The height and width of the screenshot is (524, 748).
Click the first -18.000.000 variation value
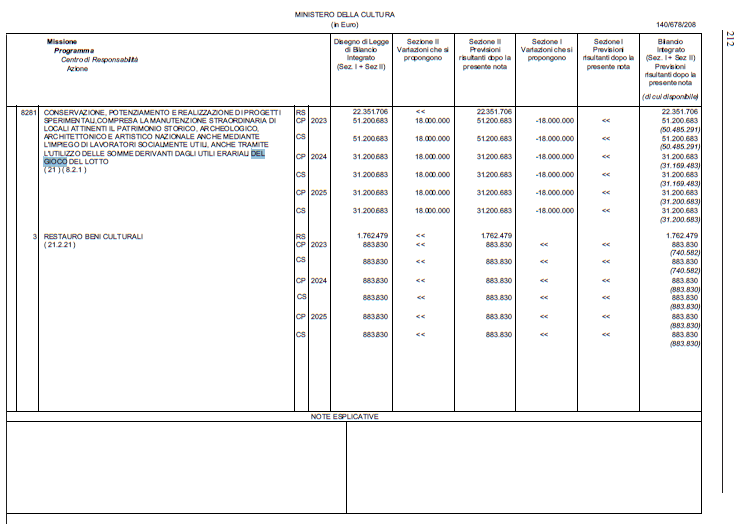click(554, 121)
